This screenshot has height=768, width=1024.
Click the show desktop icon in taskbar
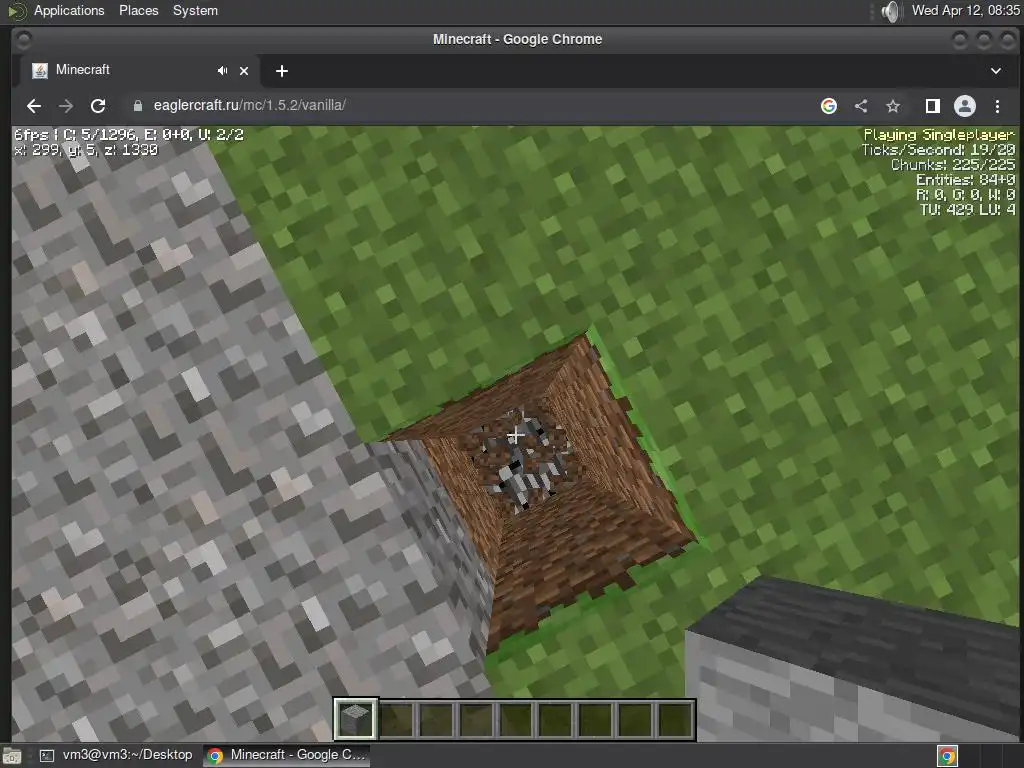12,756
